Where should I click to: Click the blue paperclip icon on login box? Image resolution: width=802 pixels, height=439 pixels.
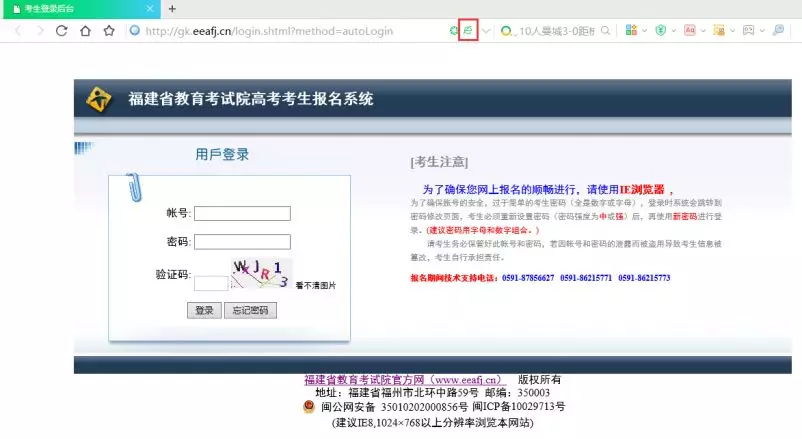click(134, 187)
